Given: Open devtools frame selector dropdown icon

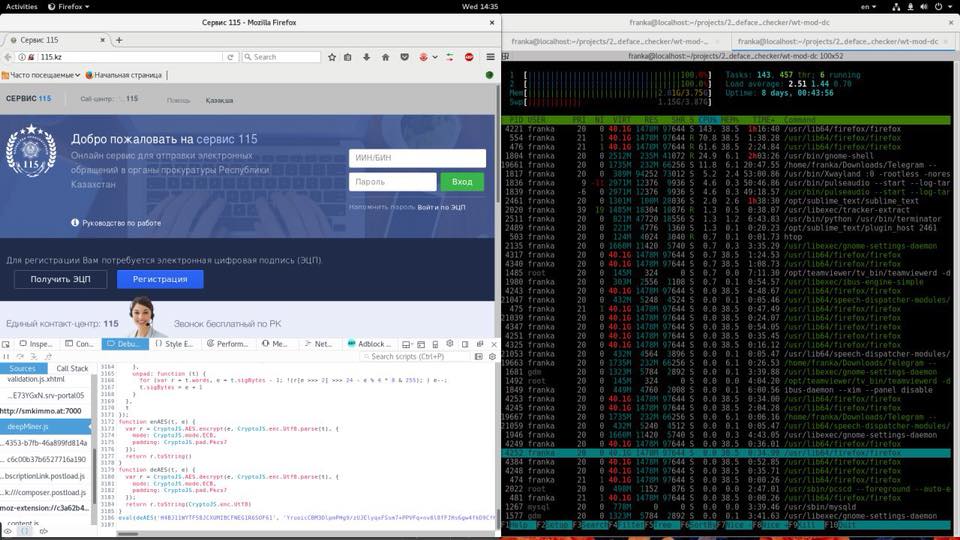Looking at the screenshot, I should point(406,344).
